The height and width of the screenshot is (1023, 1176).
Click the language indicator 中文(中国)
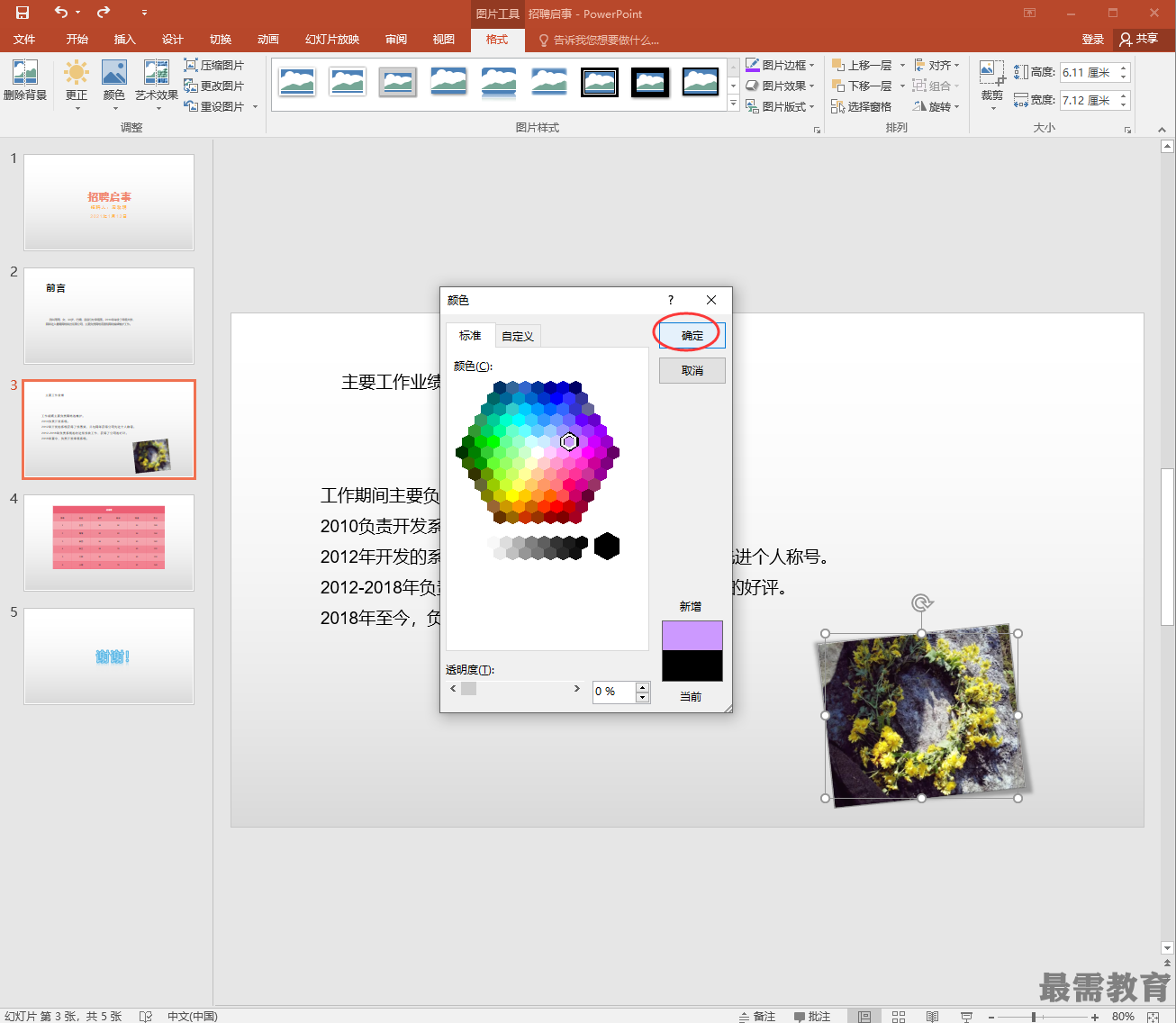pyautogui.click(x=193, y=1016)
